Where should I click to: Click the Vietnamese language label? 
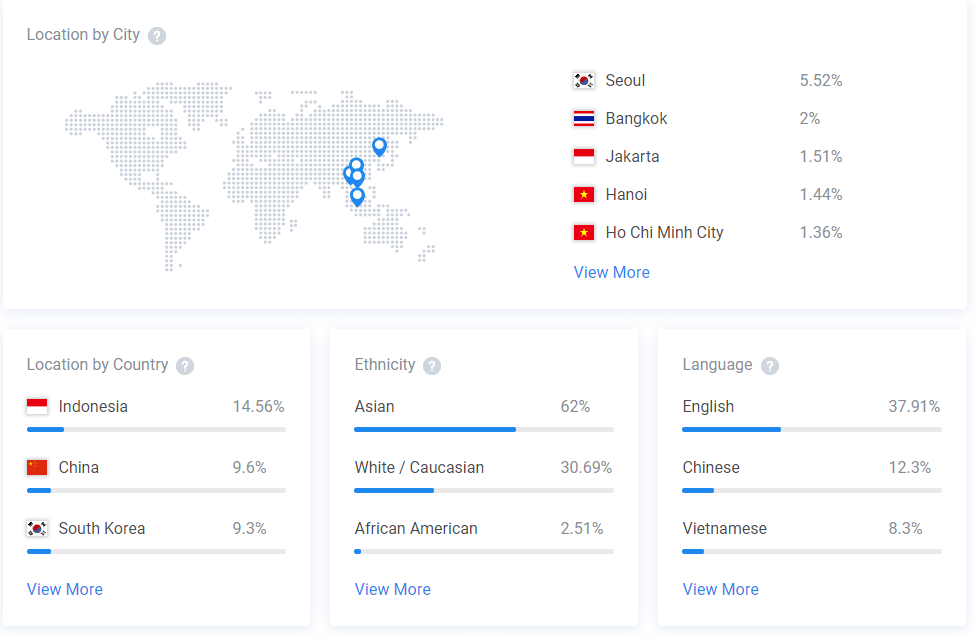(725, 528)
